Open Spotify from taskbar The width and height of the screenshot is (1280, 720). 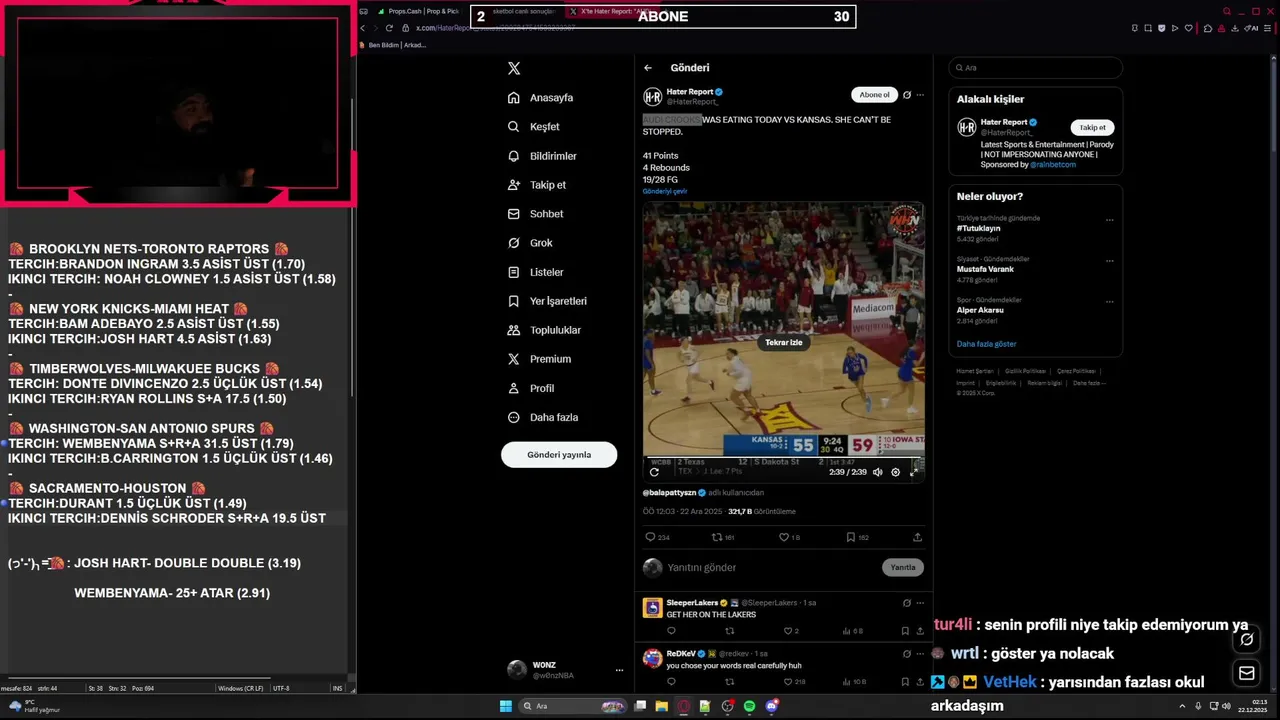[749, 706]
